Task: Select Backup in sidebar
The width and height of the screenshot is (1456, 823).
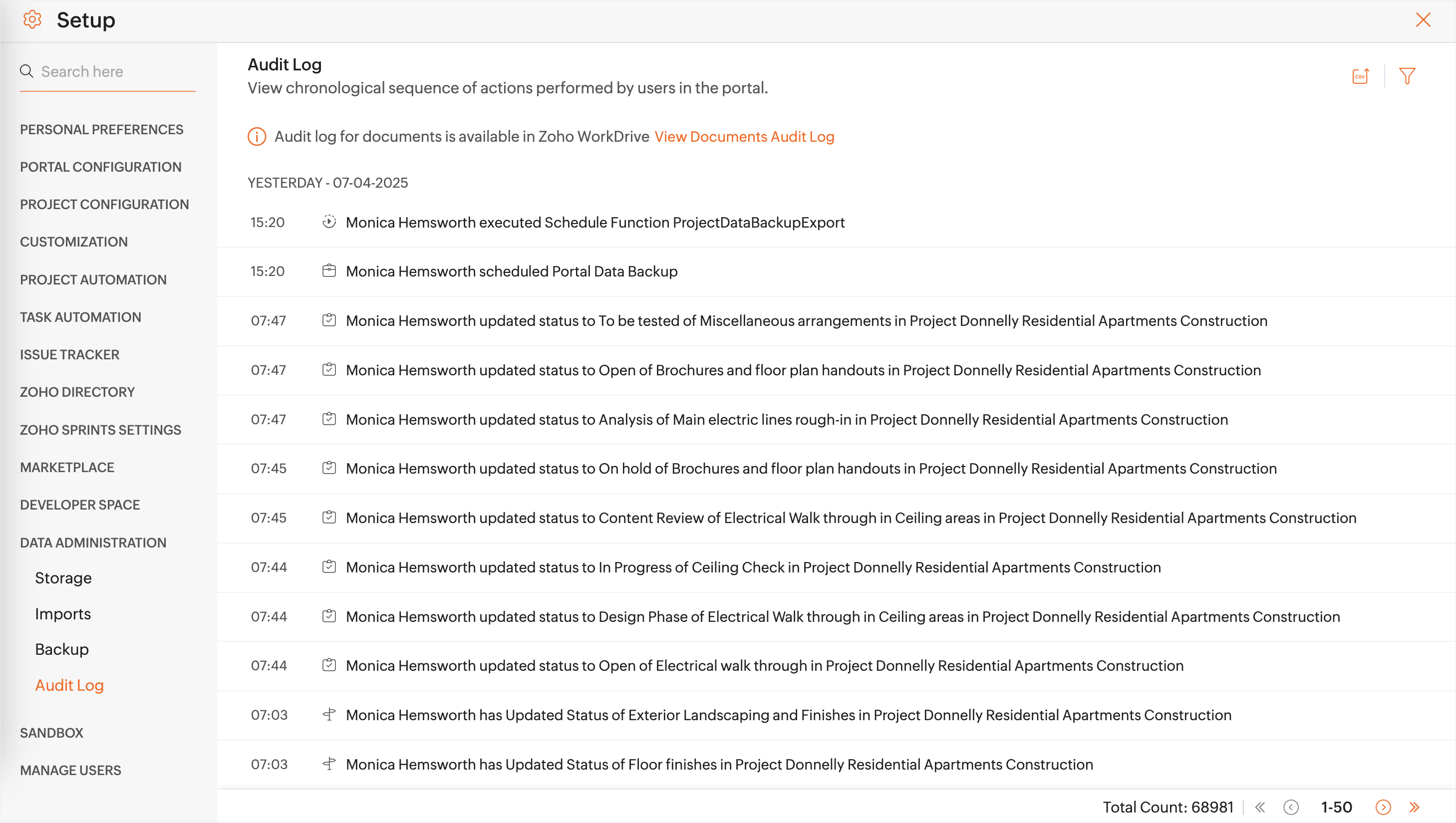Action: (61, 649)
